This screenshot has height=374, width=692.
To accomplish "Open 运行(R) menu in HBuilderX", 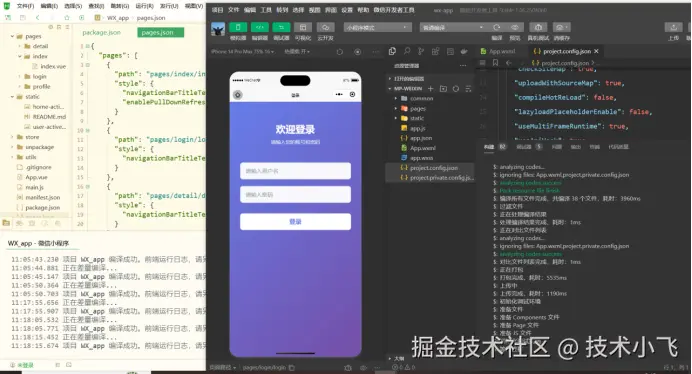I will click(144, 6).
